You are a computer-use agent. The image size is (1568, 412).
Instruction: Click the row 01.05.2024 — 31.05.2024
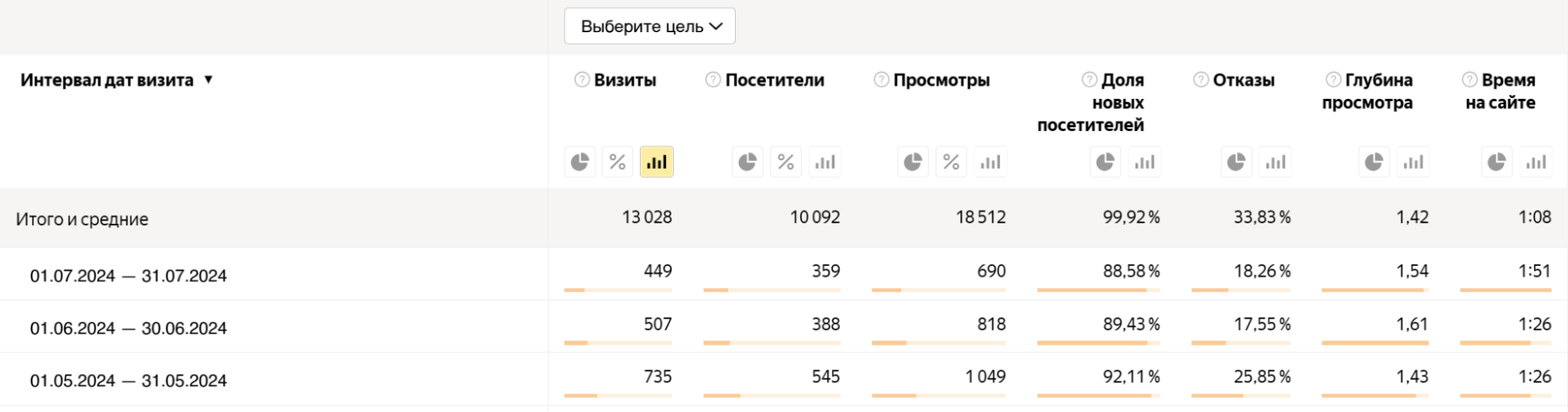pyautogui.click(x=129, y=381)
